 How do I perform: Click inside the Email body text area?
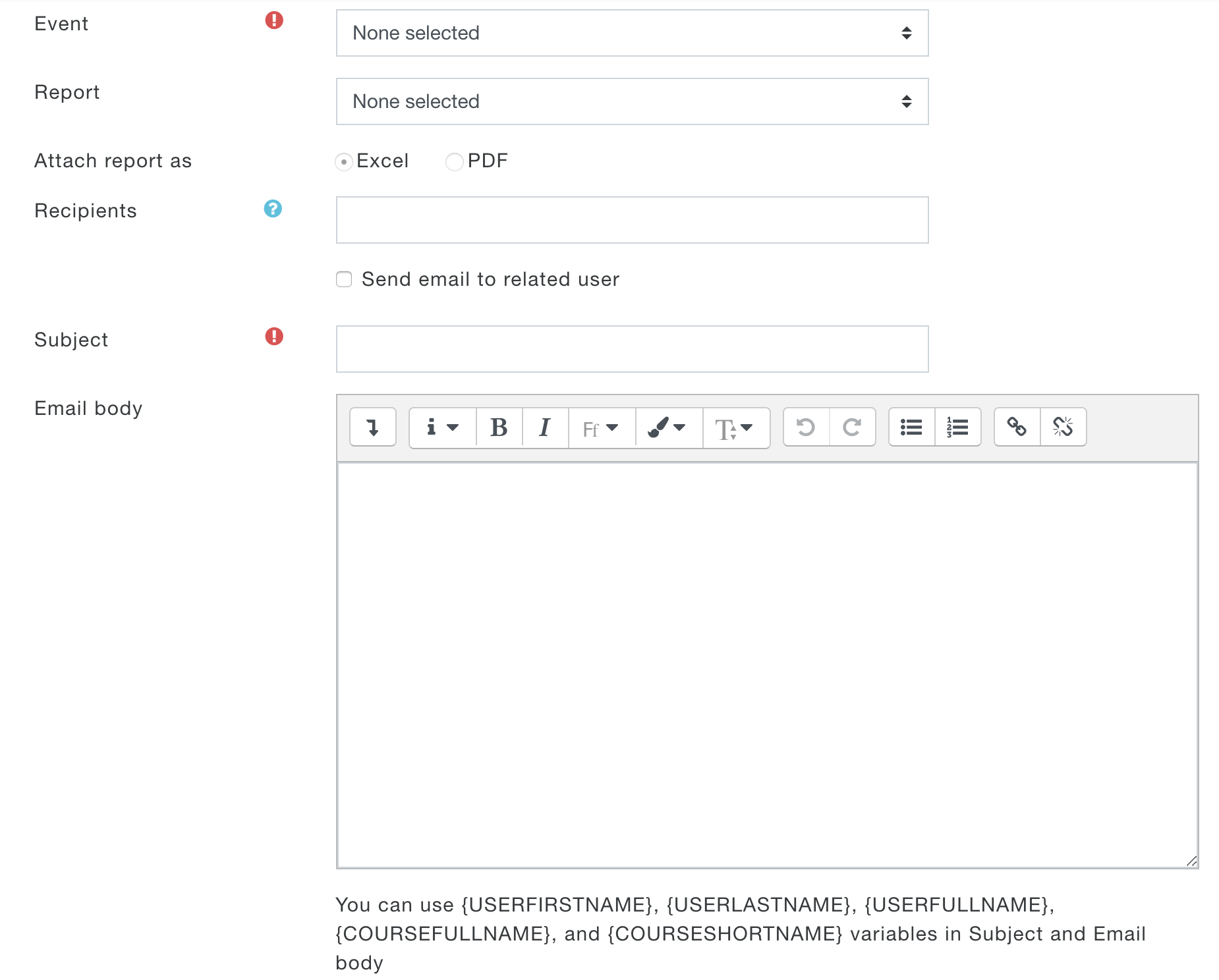pos(768,665)
